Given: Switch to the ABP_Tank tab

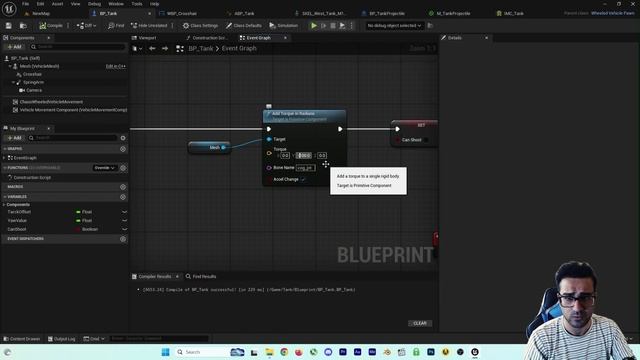Looking at the screenshot, I should tap(244, 13).
